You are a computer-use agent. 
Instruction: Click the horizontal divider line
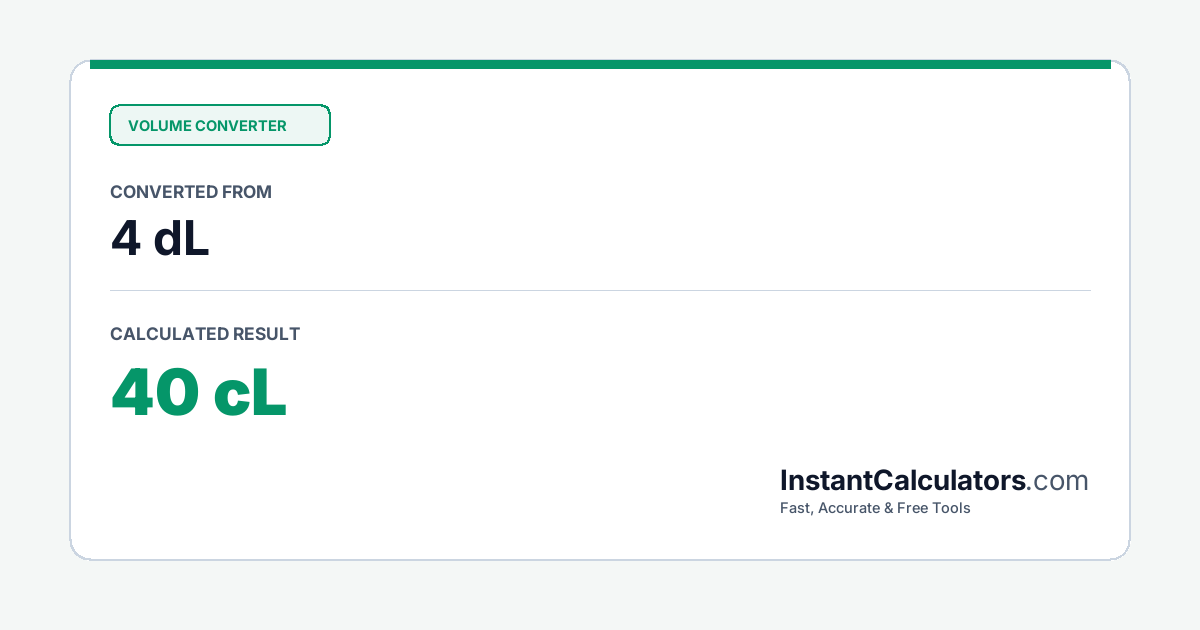(600, 291)
